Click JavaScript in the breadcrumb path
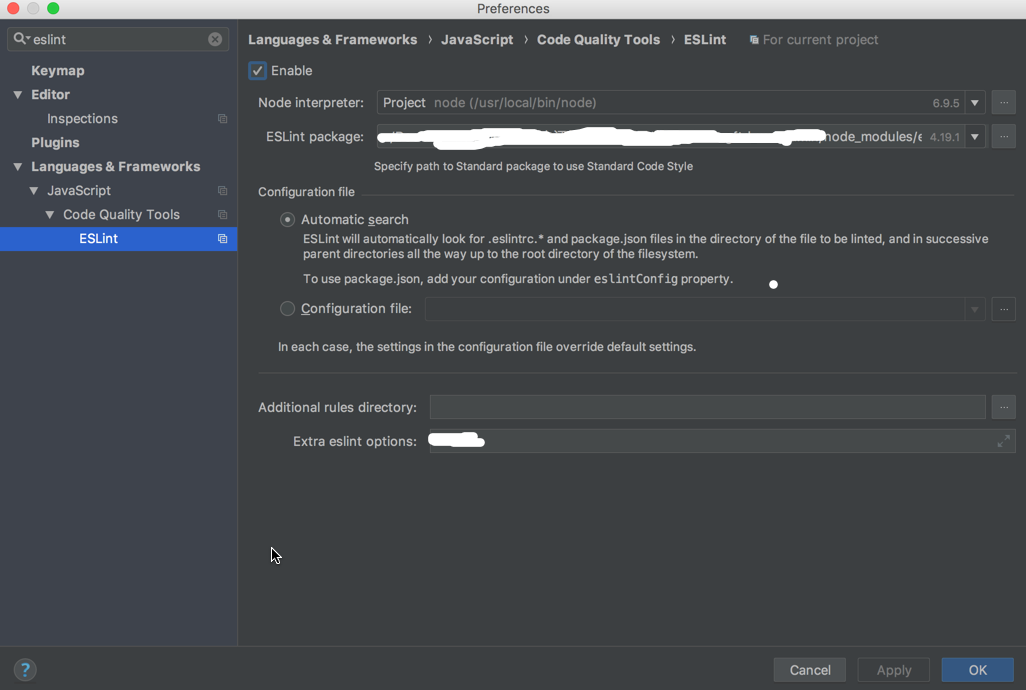Image resolution: width=1026 pixels, height=690 pixels. coord(477,40)
